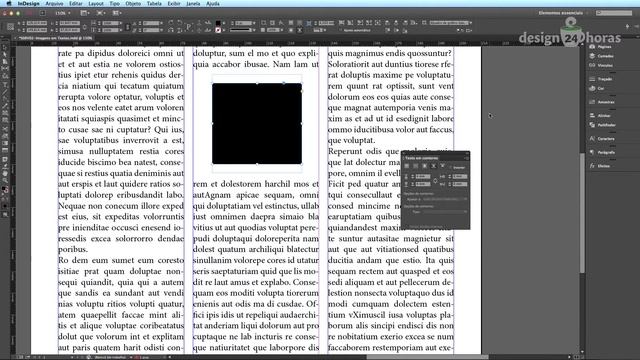Flip the object vertically
The width and height of the screenshot is (640, 360).
click(x=180, y=30)
